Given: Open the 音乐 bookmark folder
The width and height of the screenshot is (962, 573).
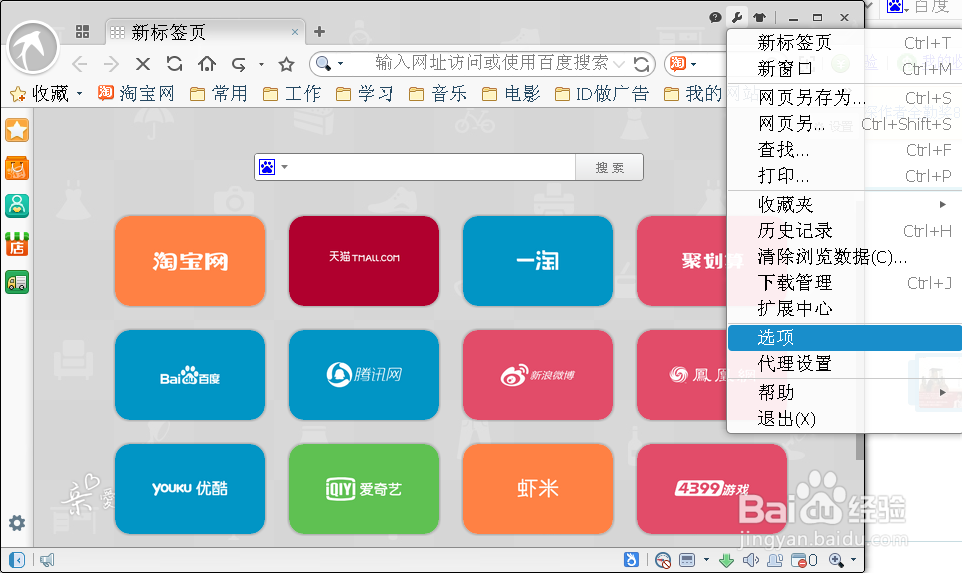Looking at the screenshot, I should [437, 93].
